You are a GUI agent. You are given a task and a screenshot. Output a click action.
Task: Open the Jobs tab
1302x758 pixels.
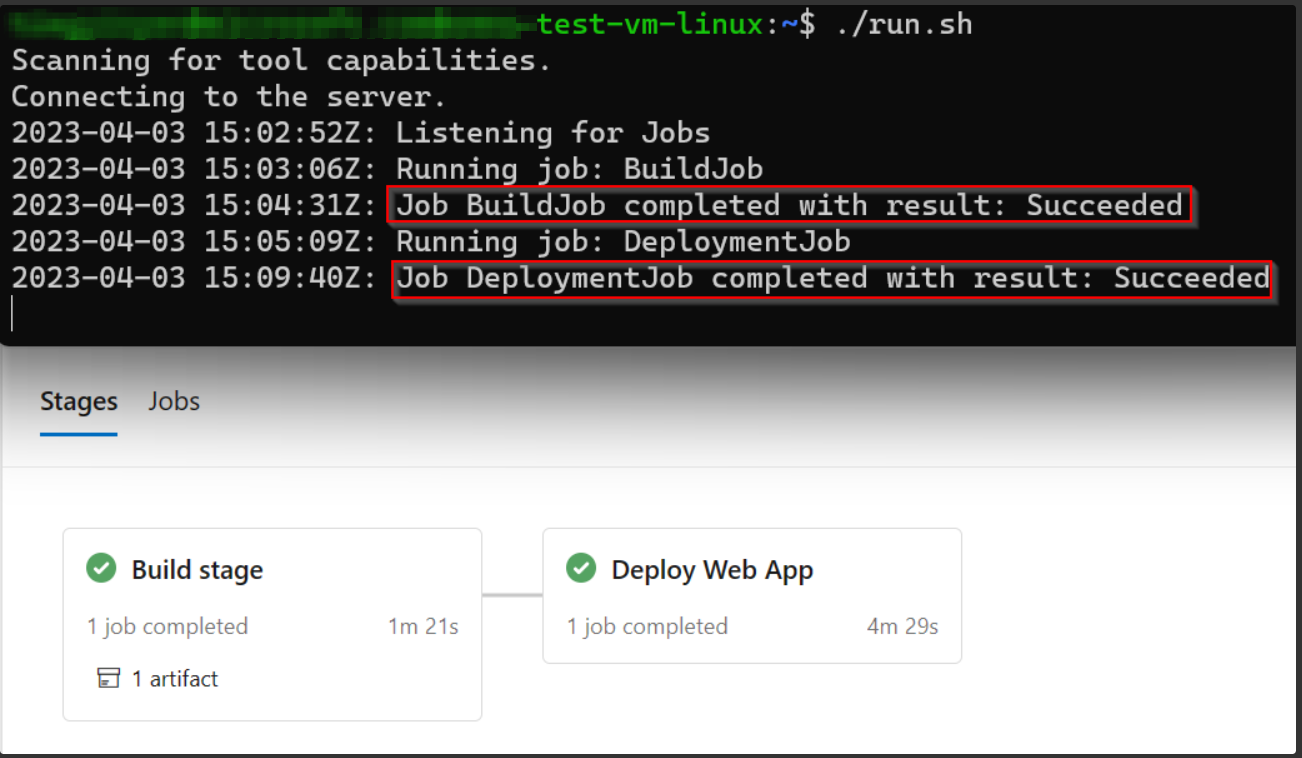click(174, 402)
